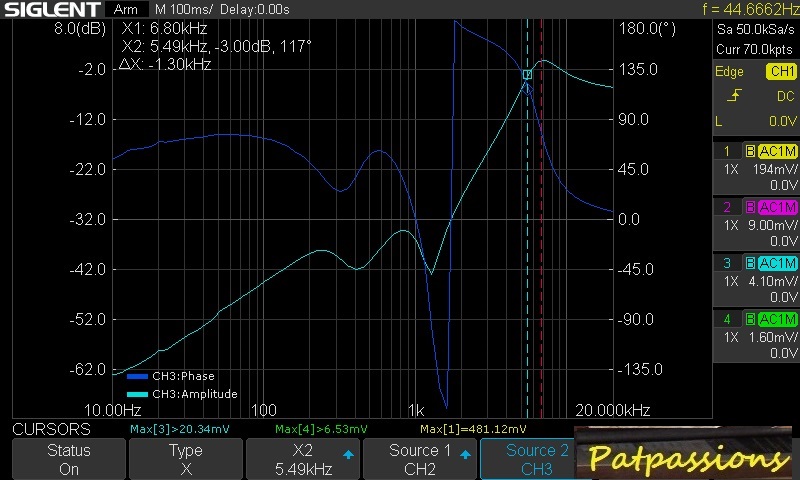Click the channel 1 yellow number indicator
Image resolution: width=800 pixels, height=480 pixels.
tap(727, 151)
